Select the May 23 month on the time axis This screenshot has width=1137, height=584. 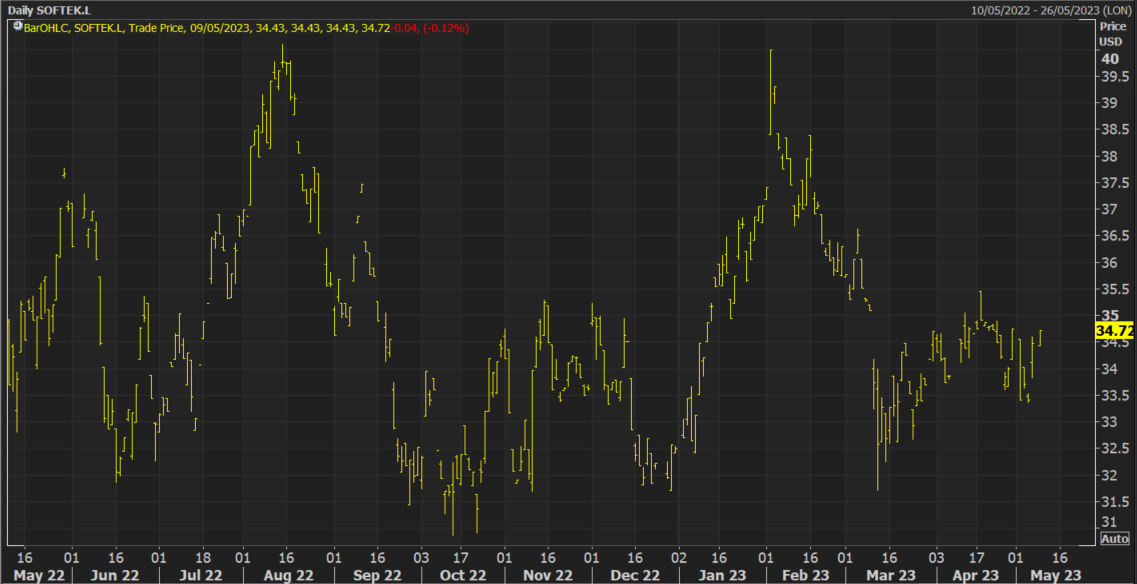[x=1056, y=575]
